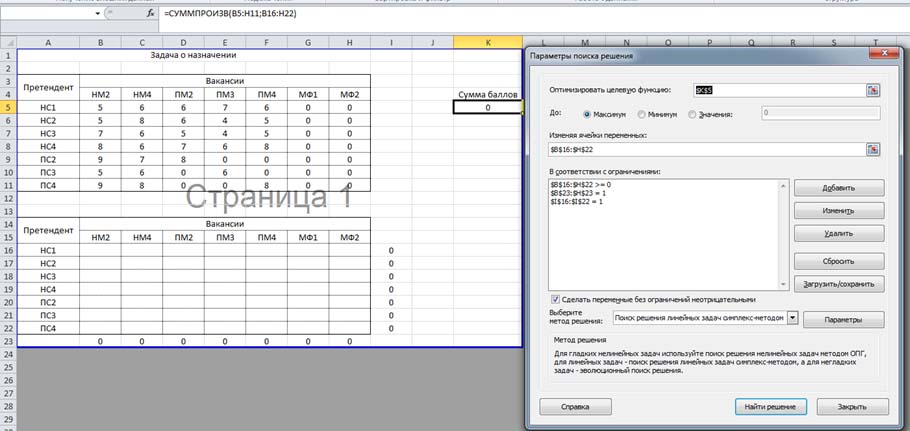The height and width of the screenshot is (431, 910).
Task: Select the Максимум radio button
Action: point(587,114)
